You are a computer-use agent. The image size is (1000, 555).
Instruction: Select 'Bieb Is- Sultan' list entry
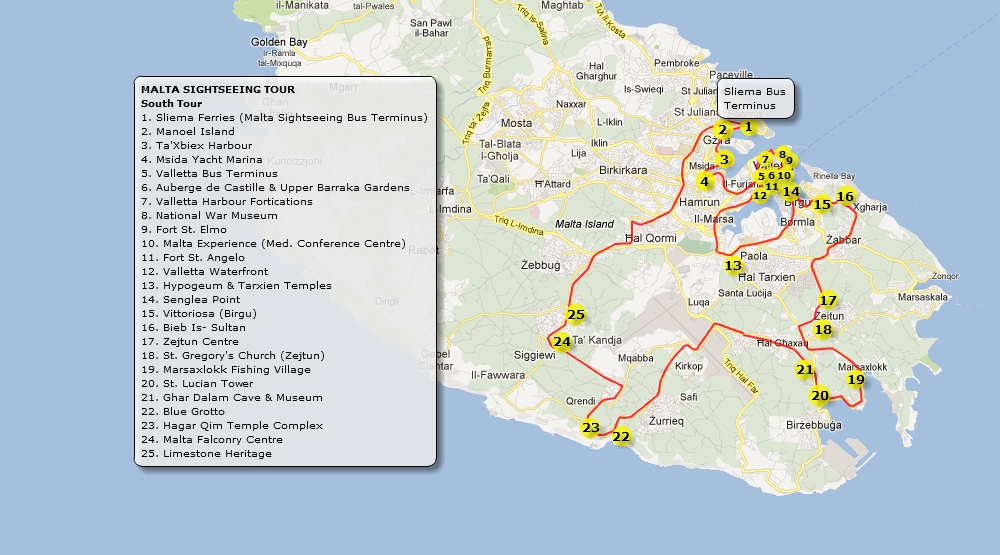tap(193, 328)
